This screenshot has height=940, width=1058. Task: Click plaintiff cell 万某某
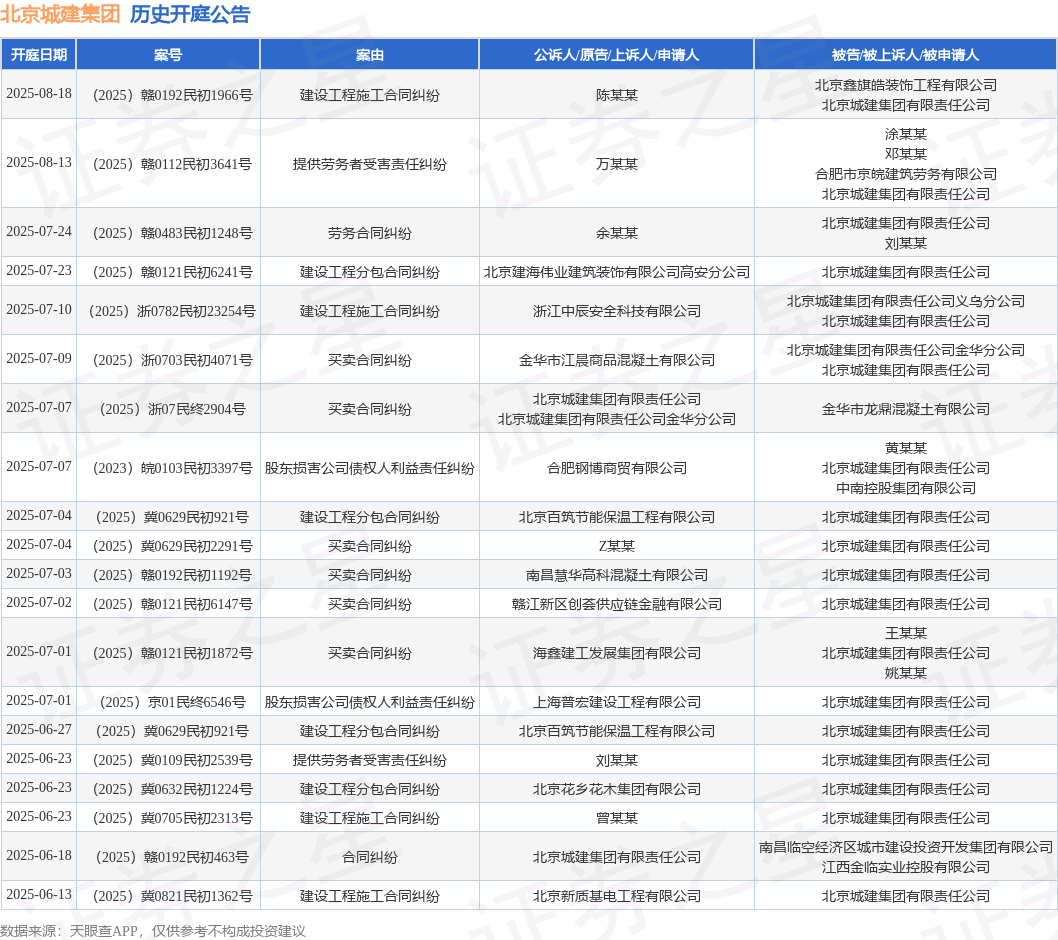pos(617,164)
